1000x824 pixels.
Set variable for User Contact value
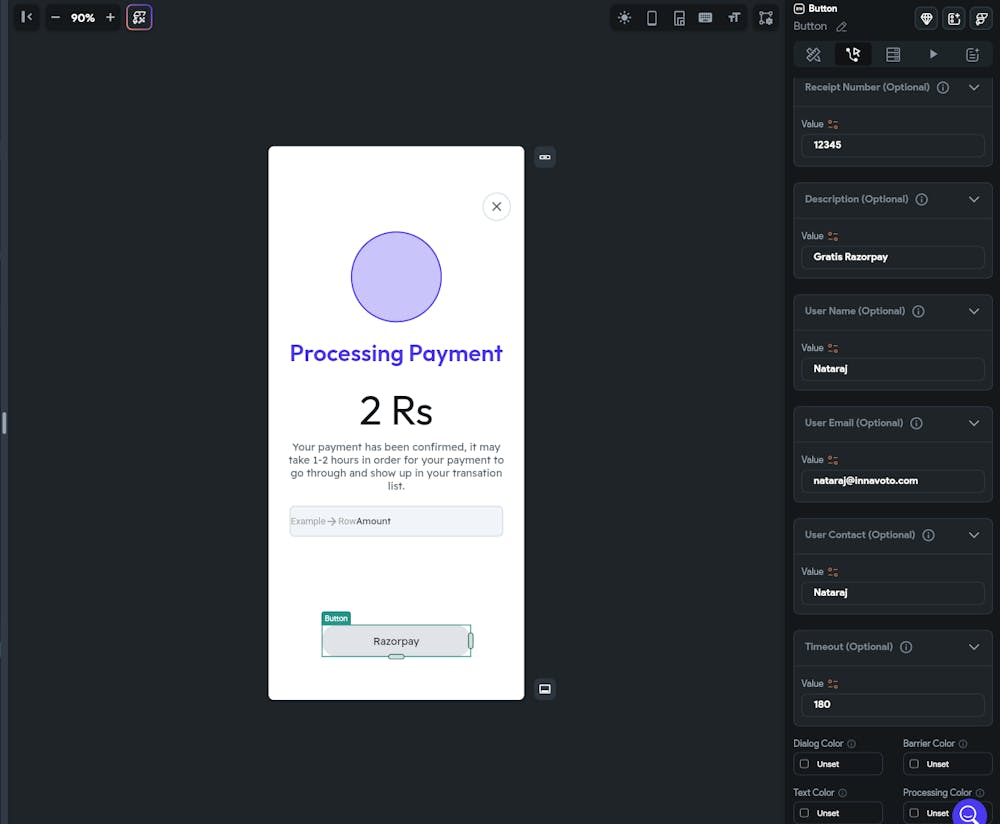pyautogui.click(x=833, y=572)
